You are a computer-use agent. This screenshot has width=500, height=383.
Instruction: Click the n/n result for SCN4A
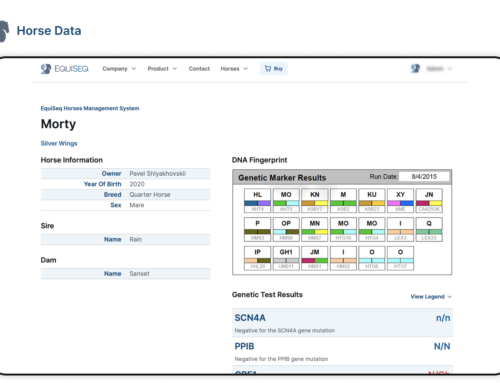(x=443, y=318)
